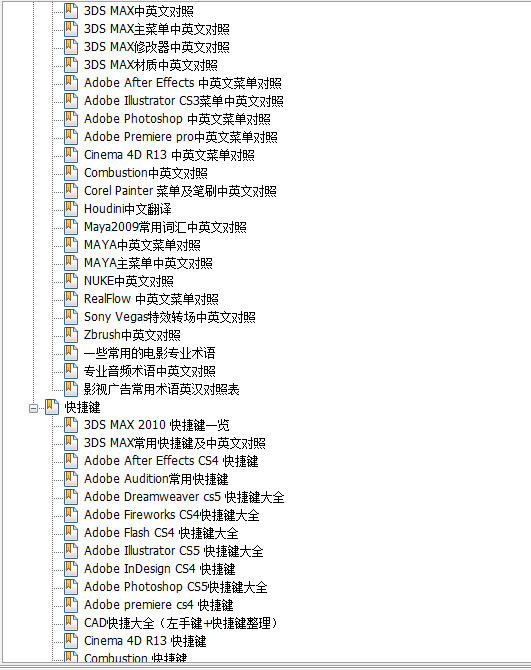Screen dimensions: 531x670
Task: Click bookmark icon beside NUKE中英文对照
Action: click(x=71, y=281)
